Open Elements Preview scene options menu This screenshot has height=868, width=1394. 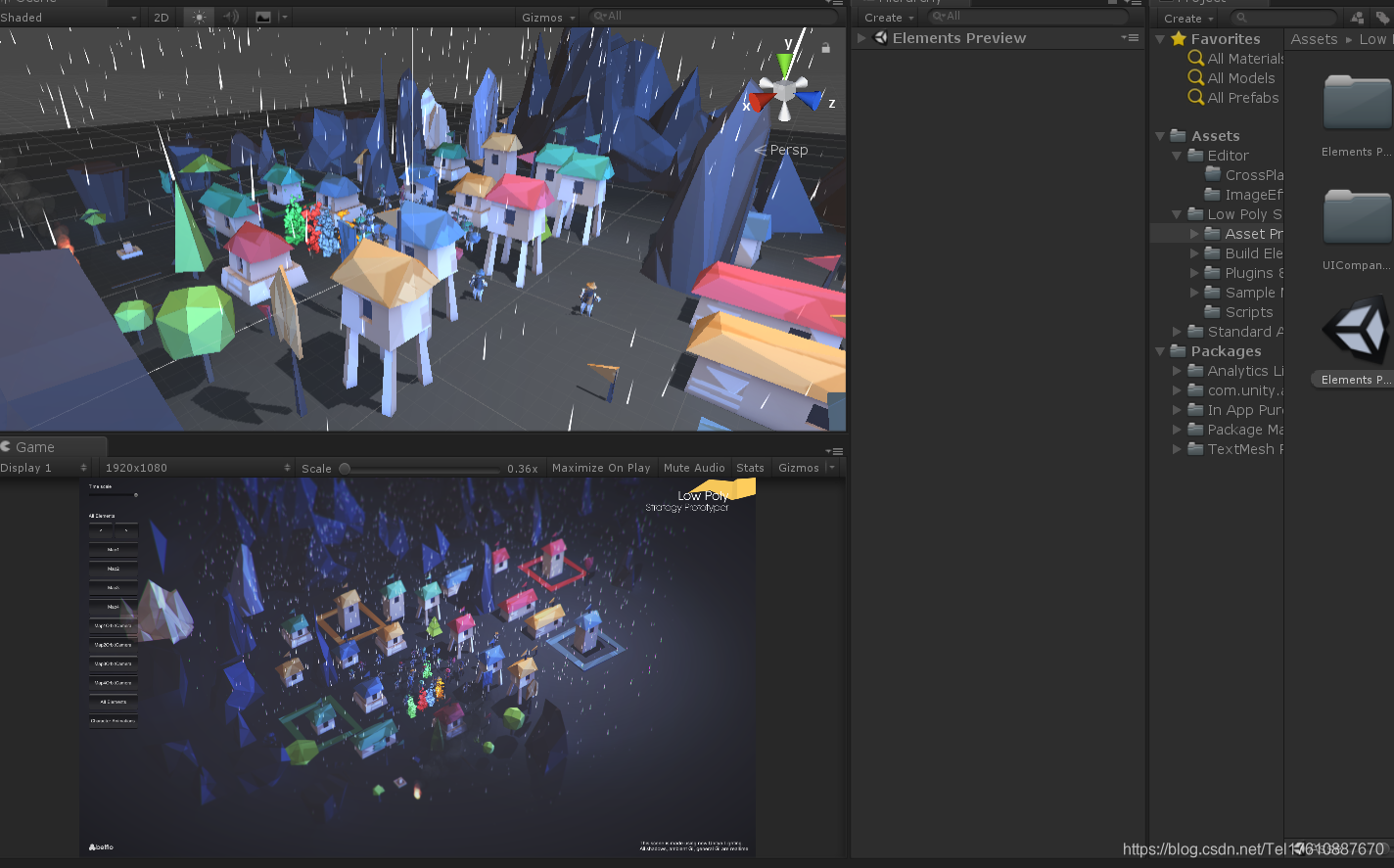tap(1130, 38)
